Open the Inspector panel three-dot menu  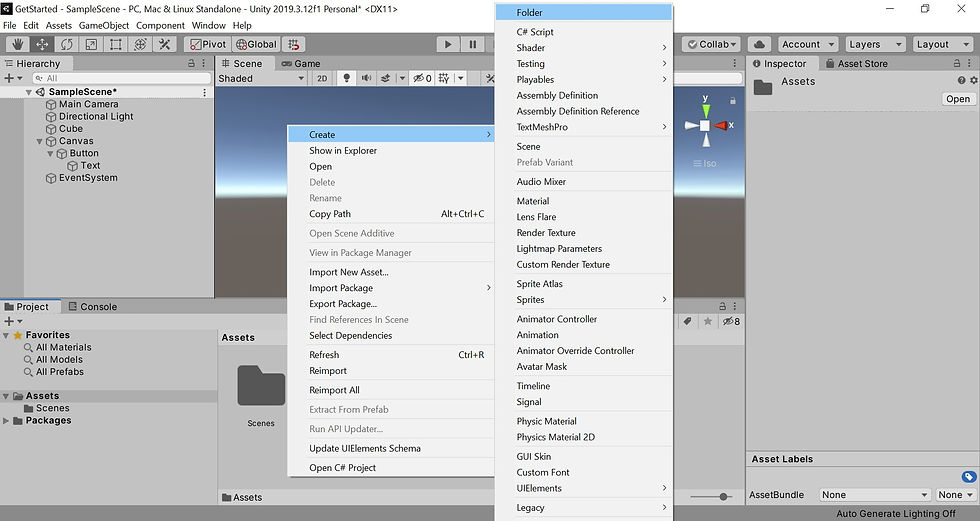click(x=969, y=63)
